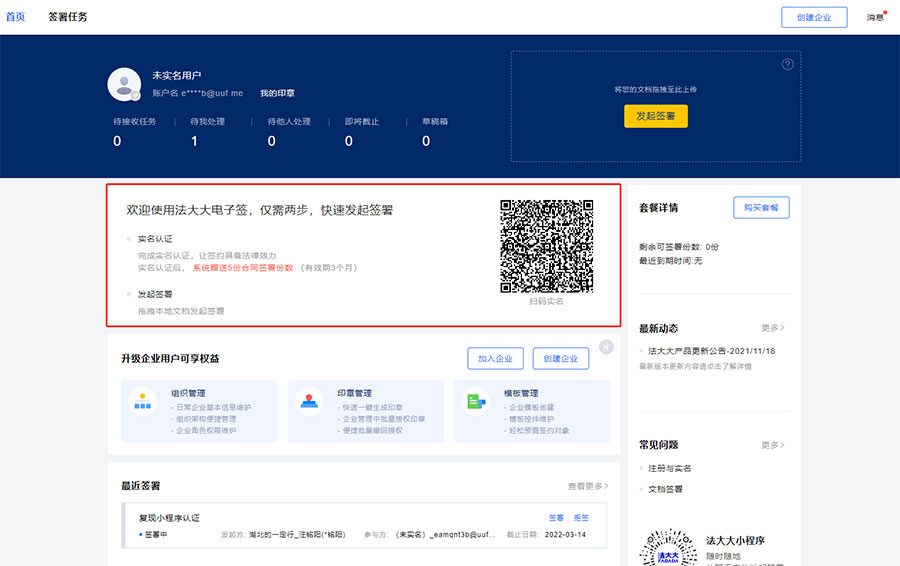The width and height of the screenshot is (900, 566).
Task: Expand 更多 beside 最新动态
Action: point(772,328)
